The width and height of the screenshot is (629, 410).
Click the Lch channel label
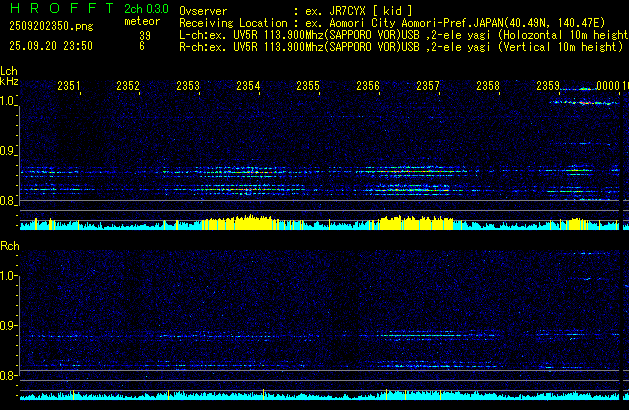click(x=9, y=71)
